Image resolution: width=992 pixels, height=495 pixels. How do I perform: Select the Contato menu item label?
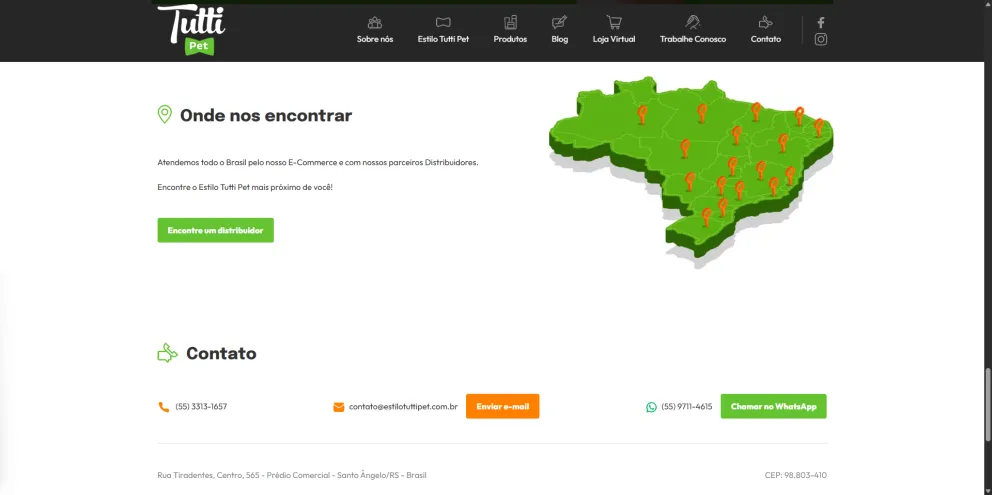(766, 39)
